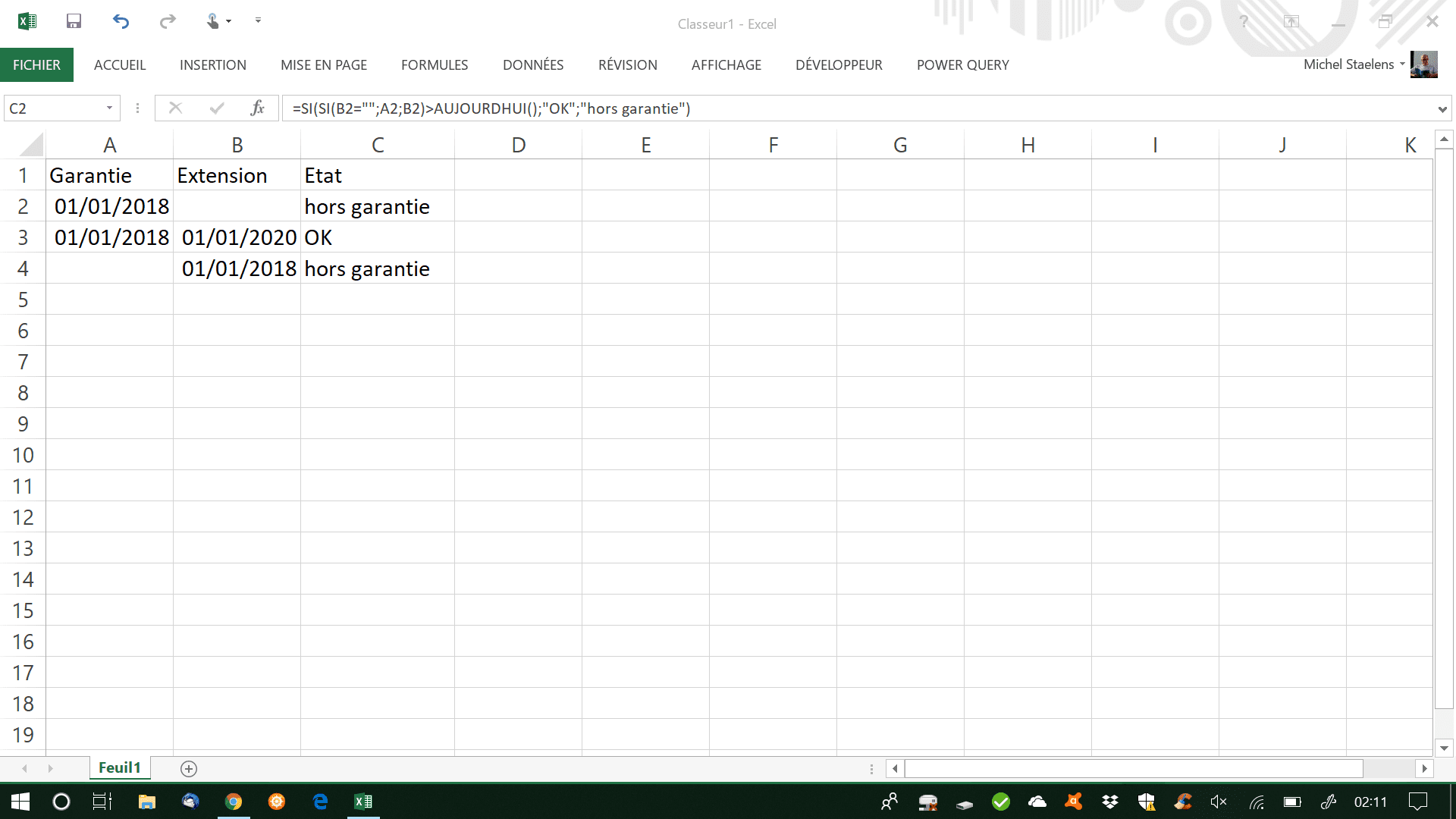Expand the formula bar chevron
This screenshot has height=819, width=1456.
click(x=1442, y=109)
